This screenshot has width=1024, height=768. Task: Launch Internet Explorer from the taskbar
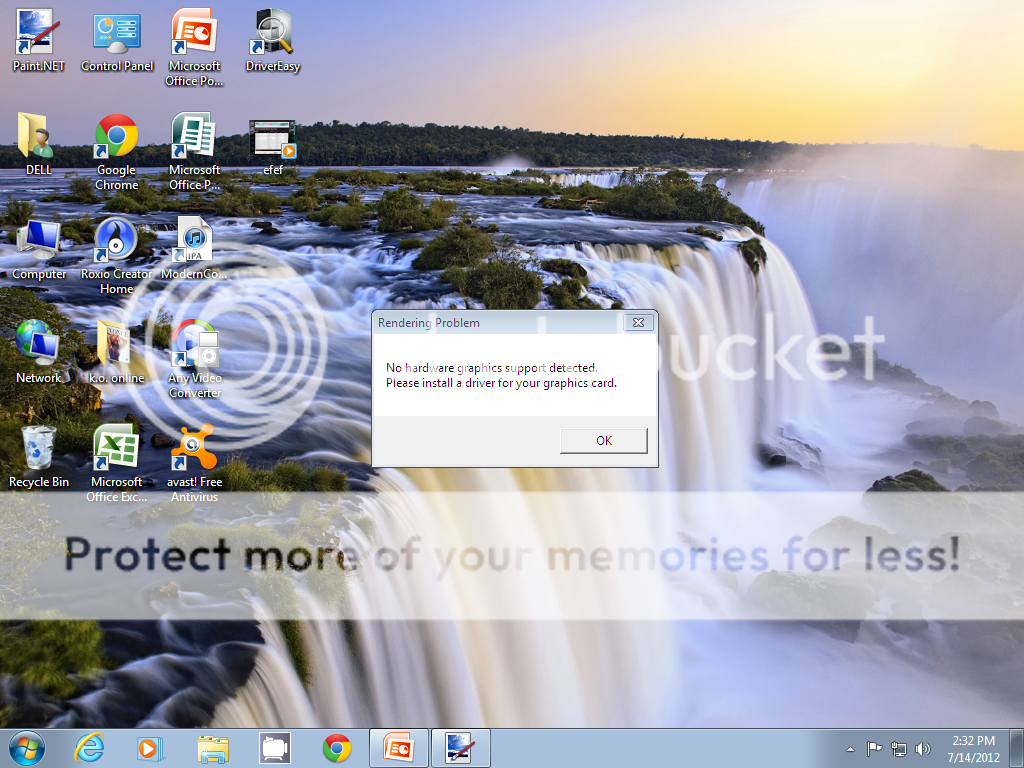[89, 747]
